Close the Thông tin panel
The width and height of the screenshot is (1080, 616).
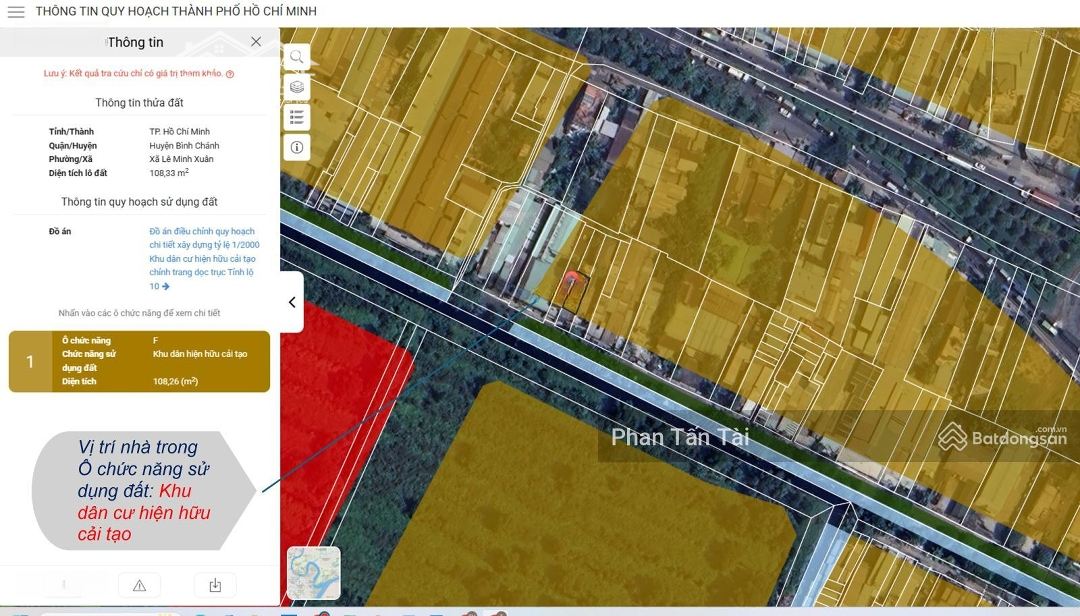256,42
